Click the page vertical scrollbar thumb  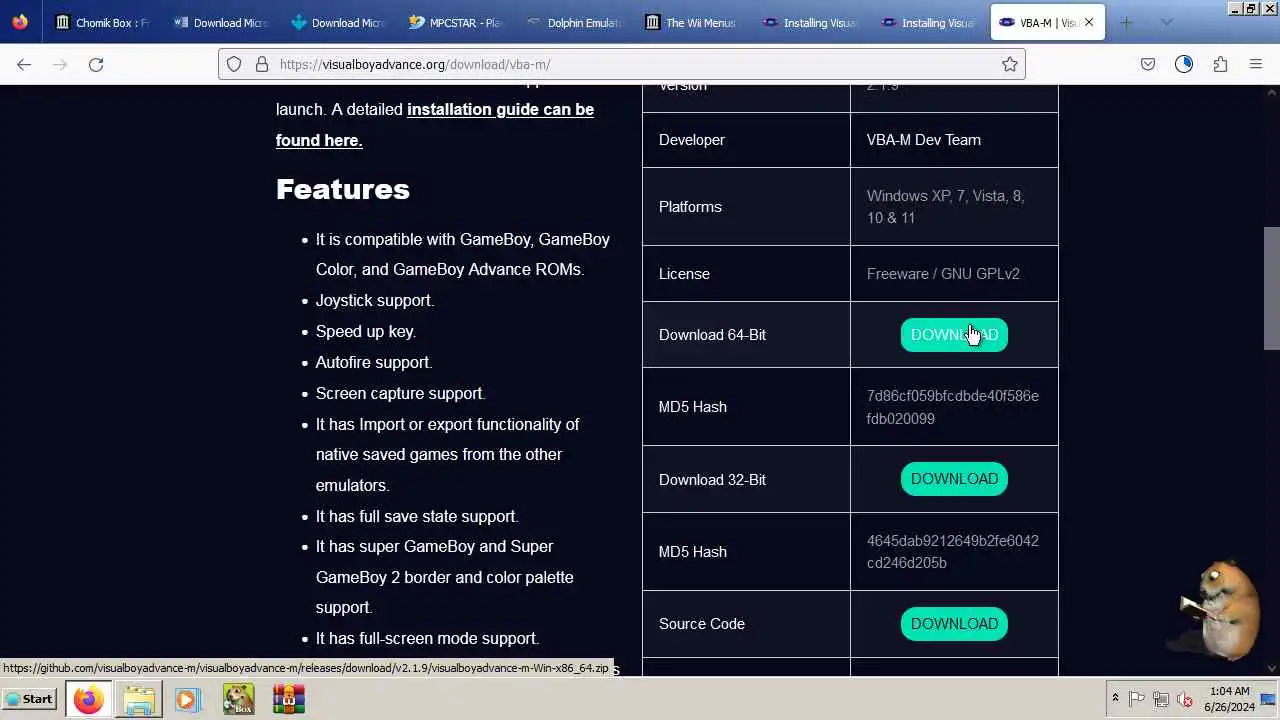pos(1271,288)
